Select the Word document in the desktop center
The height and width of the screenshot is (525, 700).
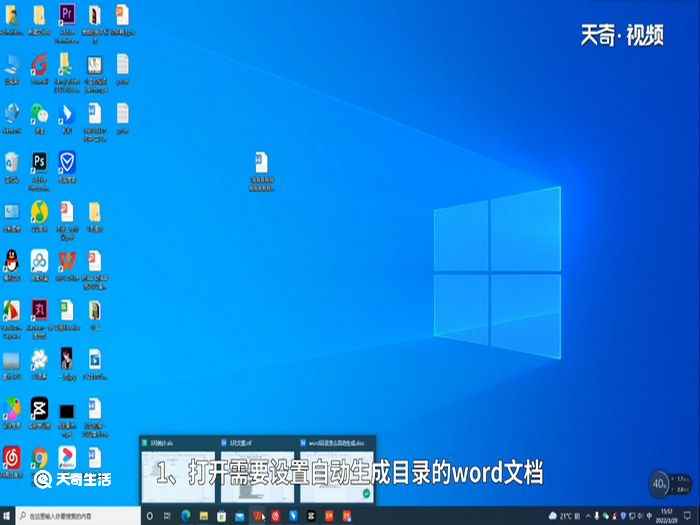[x=261, y=163]
